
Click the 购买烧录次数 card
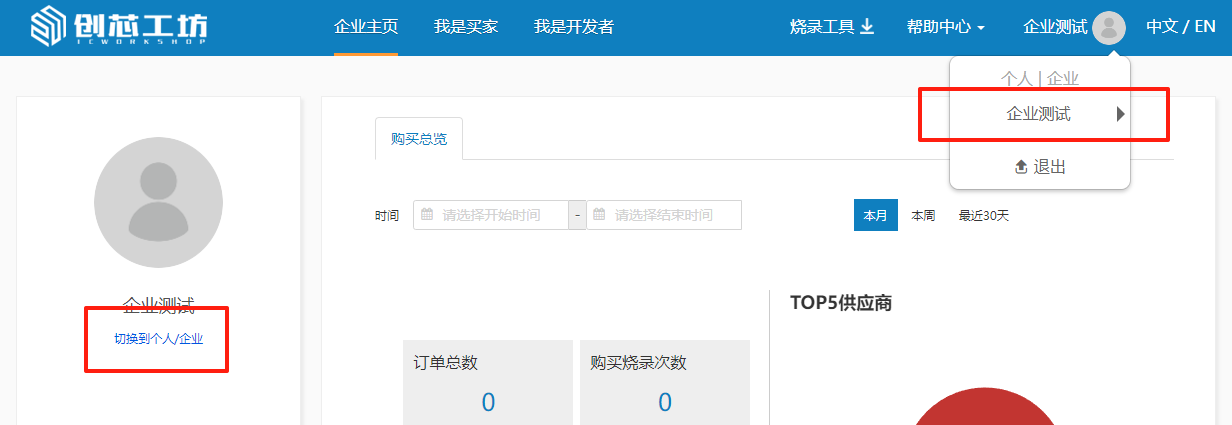665,382
